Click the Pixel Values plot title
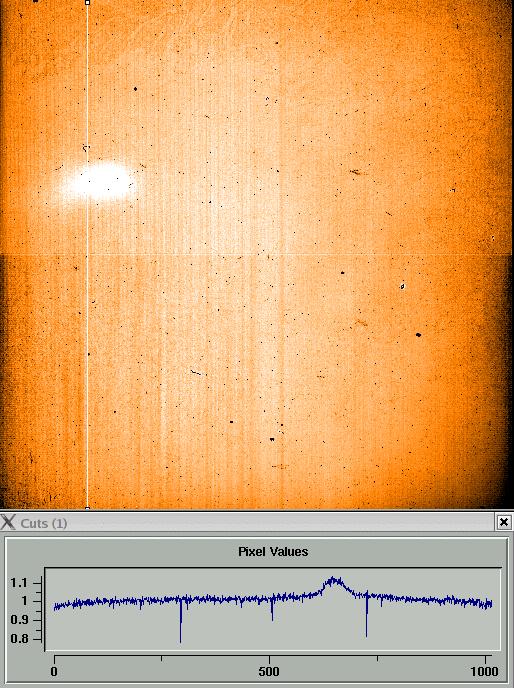This screenshot has width=514, height=688. (273, 552)
